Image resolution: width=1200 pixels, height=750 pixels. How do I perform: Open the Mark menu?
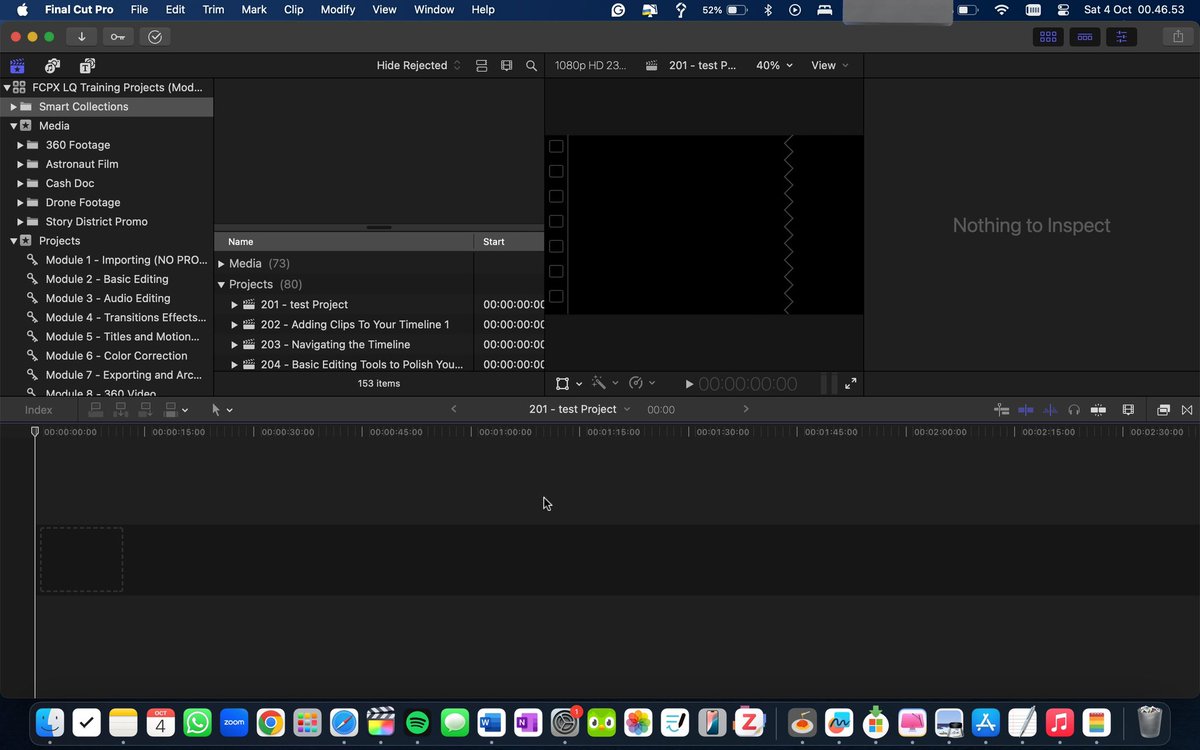click(x=254, y=9)
